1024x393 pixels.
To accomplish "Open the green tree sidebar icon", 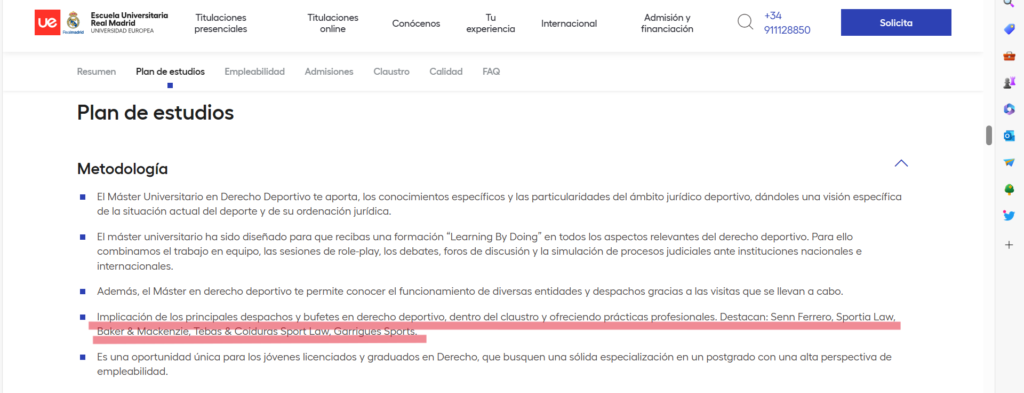I will coord(1009,189).
